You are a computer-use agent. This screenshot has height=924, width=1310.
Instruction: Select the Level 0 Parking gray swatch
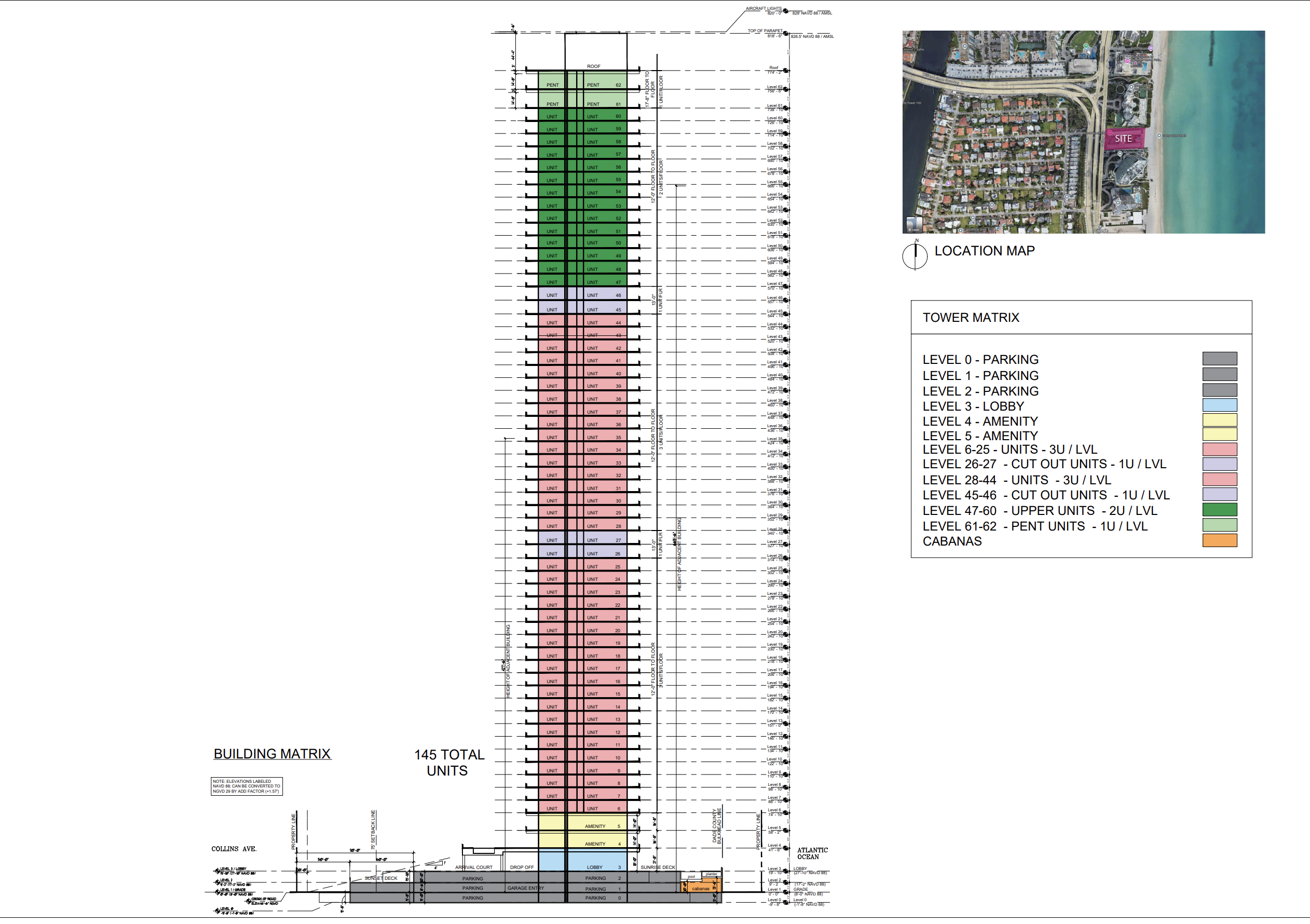1219,359
